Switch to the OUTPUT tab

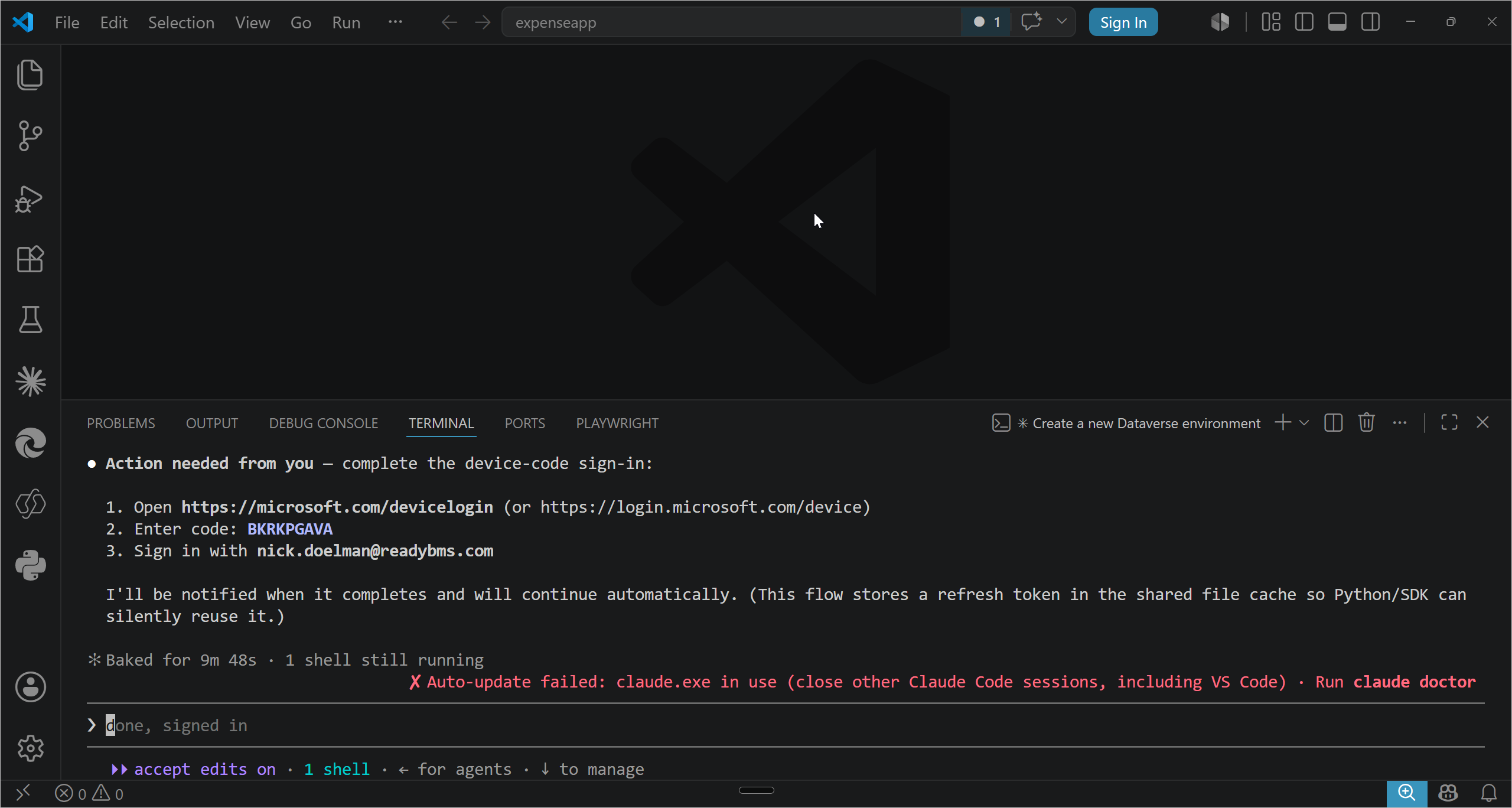click(211, 423)
